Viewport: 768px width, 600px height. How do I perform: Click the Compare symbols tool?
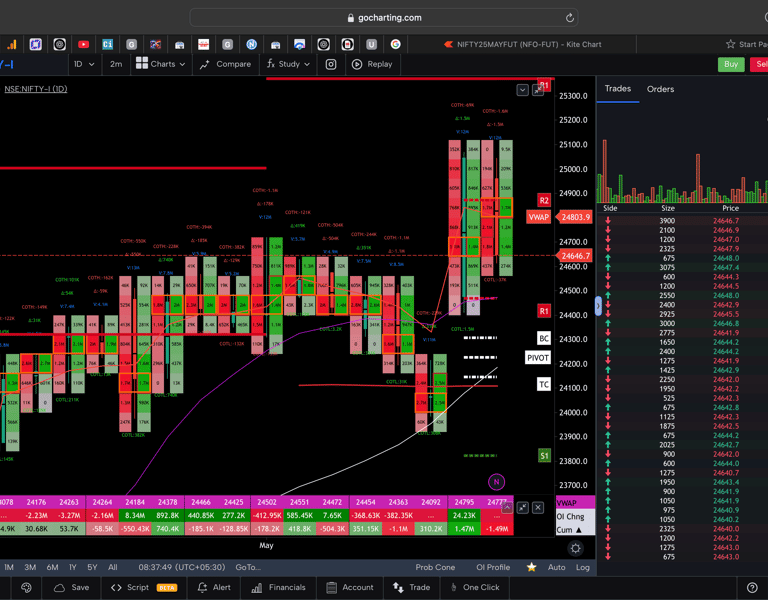click(x=225, y=64)
